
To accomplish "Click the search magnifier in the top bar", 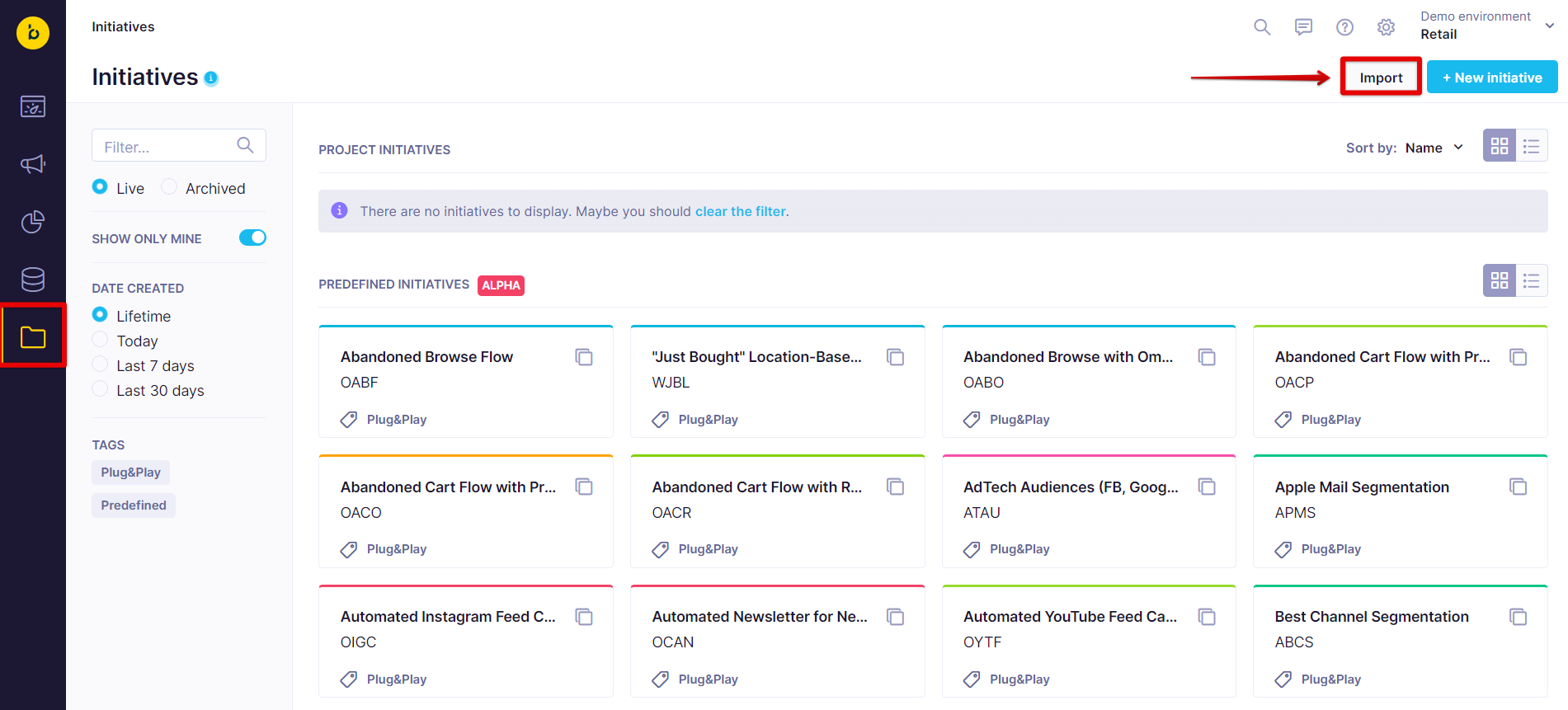I will [x=1262, y=27].
